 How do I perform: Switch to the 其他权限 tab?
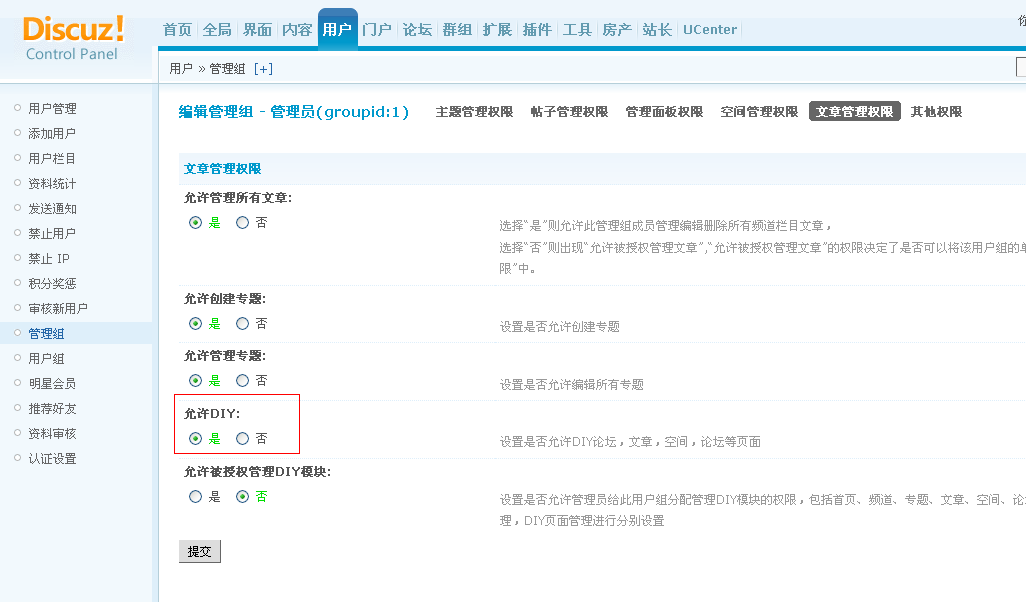point(936,112)
